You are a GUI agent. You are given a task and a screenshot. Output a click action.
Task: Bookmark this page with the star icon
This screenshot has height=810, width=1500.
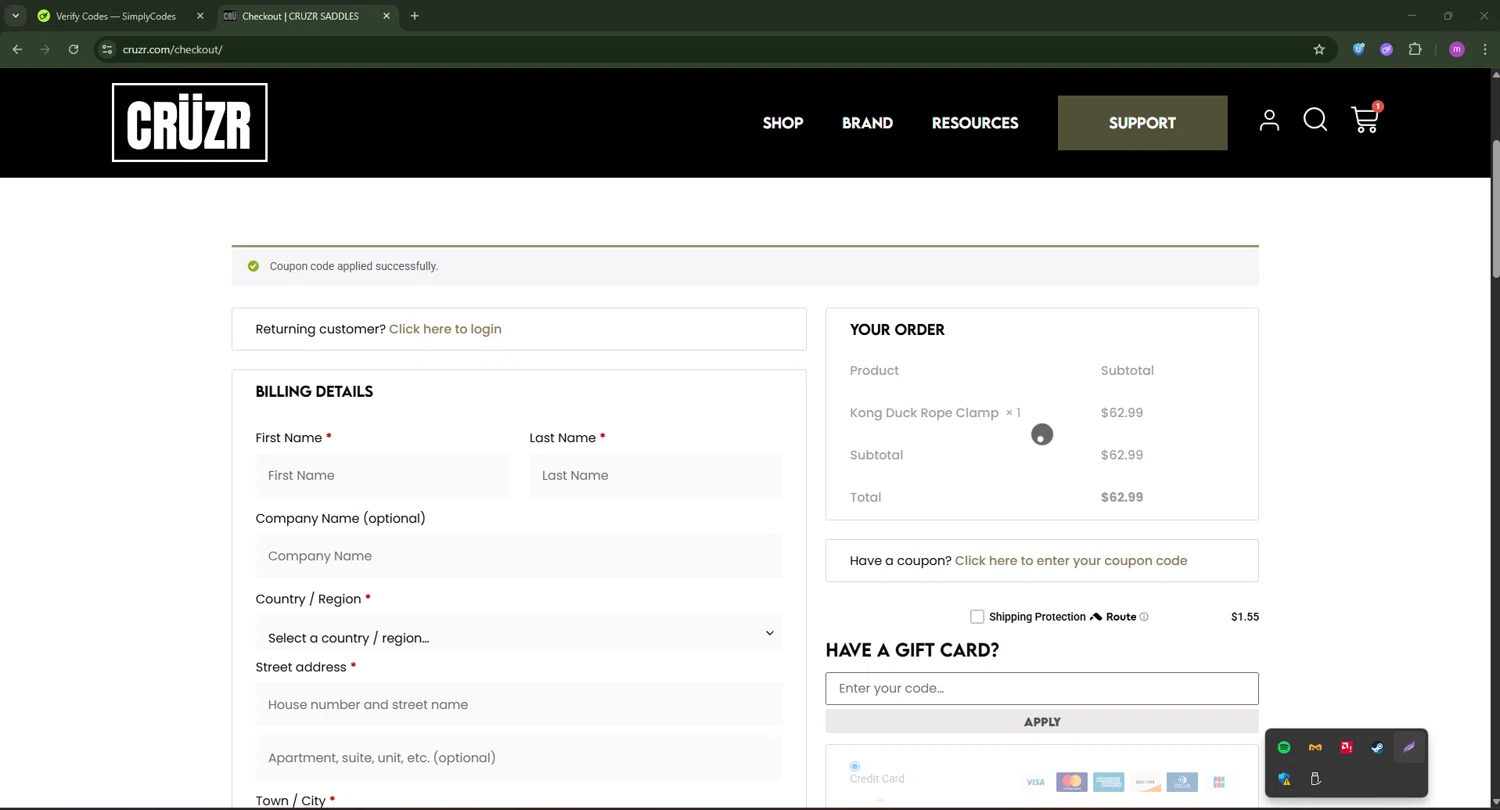pyautogui.click(x=1319, y=49)
